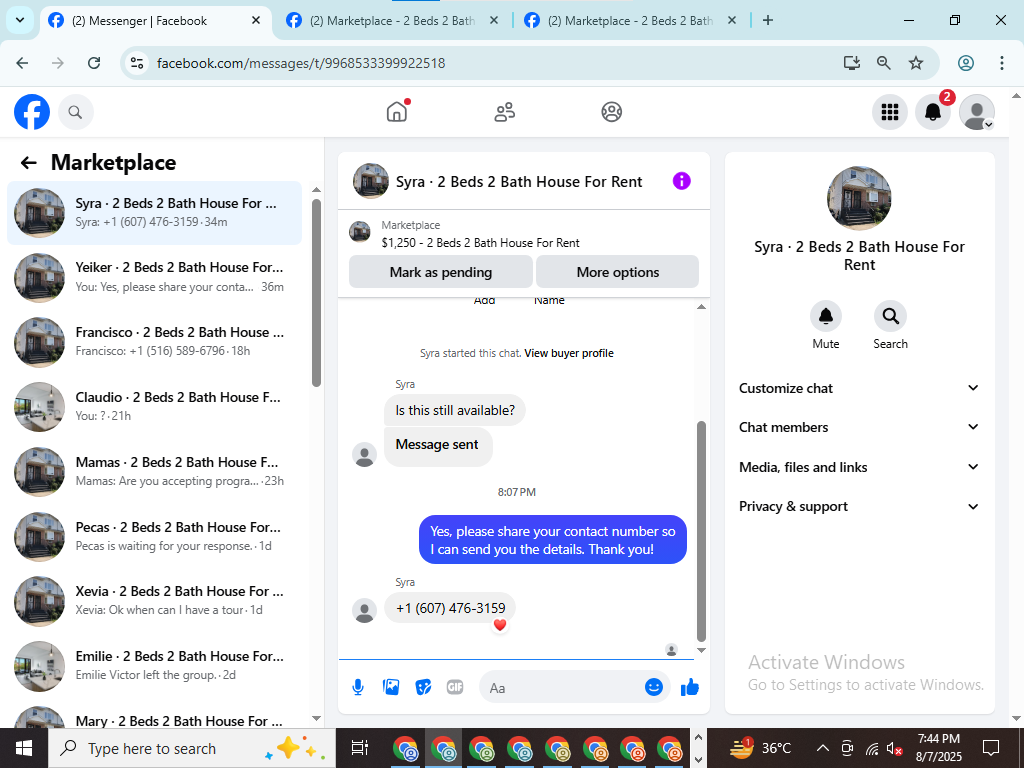The width and height of the screenshot is (1024, 768).
Task: Open Marketplace listing $1,250 link
Action: point(481,243)
